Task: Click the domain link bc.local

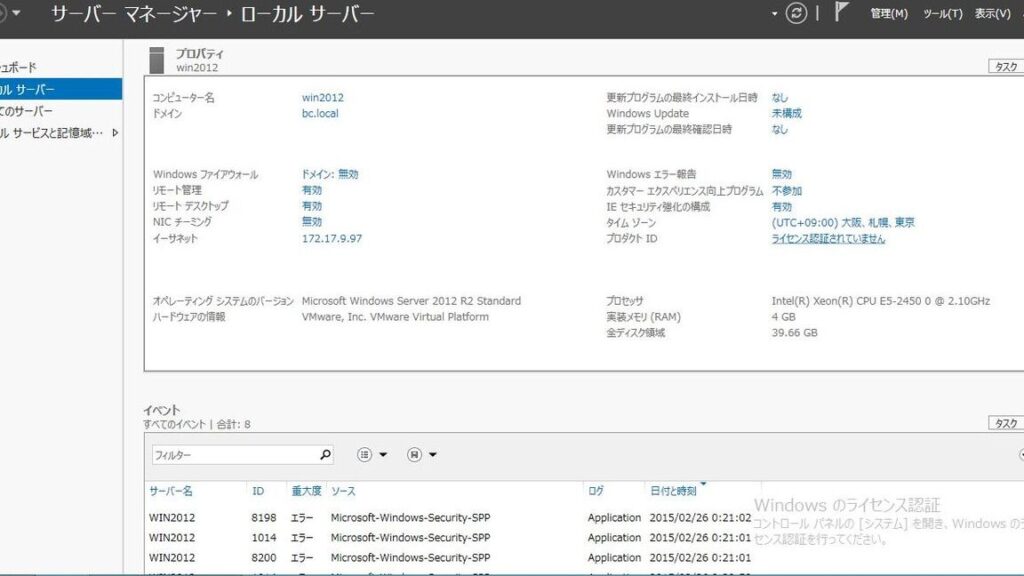Action: pyautogui.click(x=320, y=113)
